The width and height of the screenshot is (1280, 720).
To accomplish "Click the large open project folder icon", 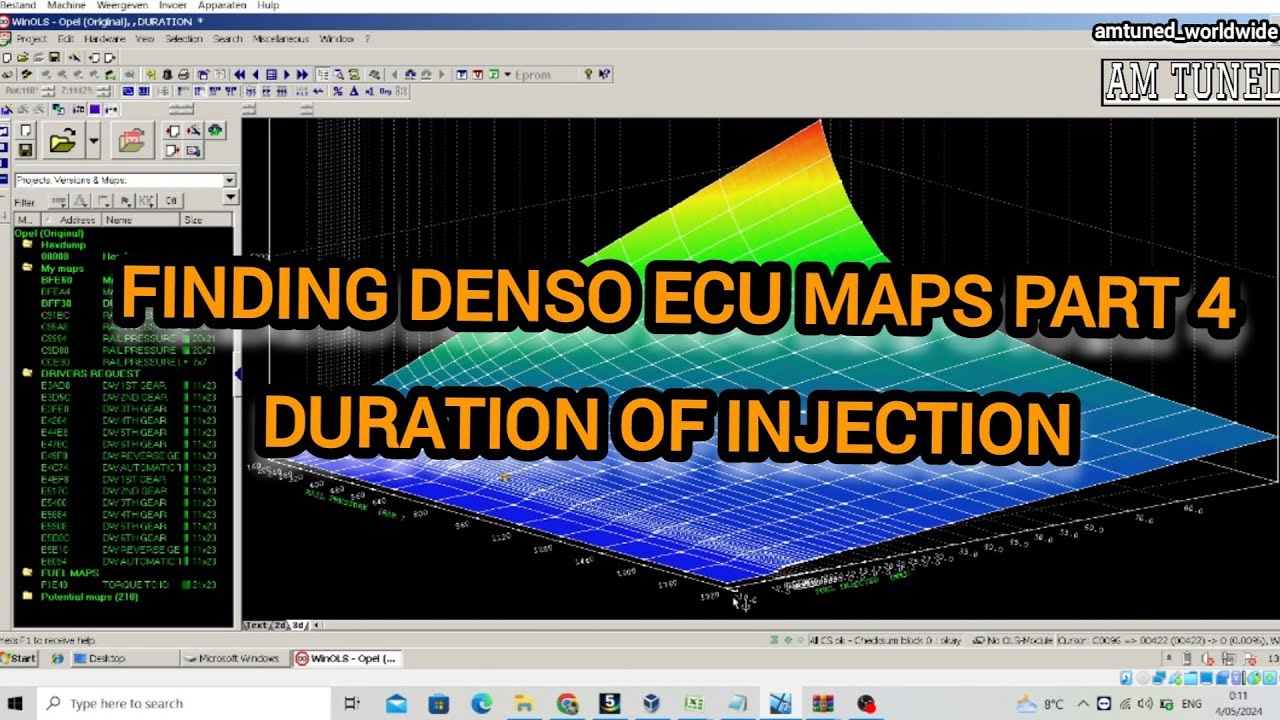I will [x=62, y=142].
